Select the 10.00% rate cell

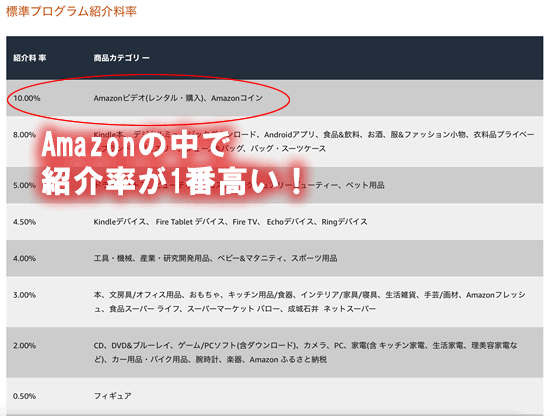27,98
